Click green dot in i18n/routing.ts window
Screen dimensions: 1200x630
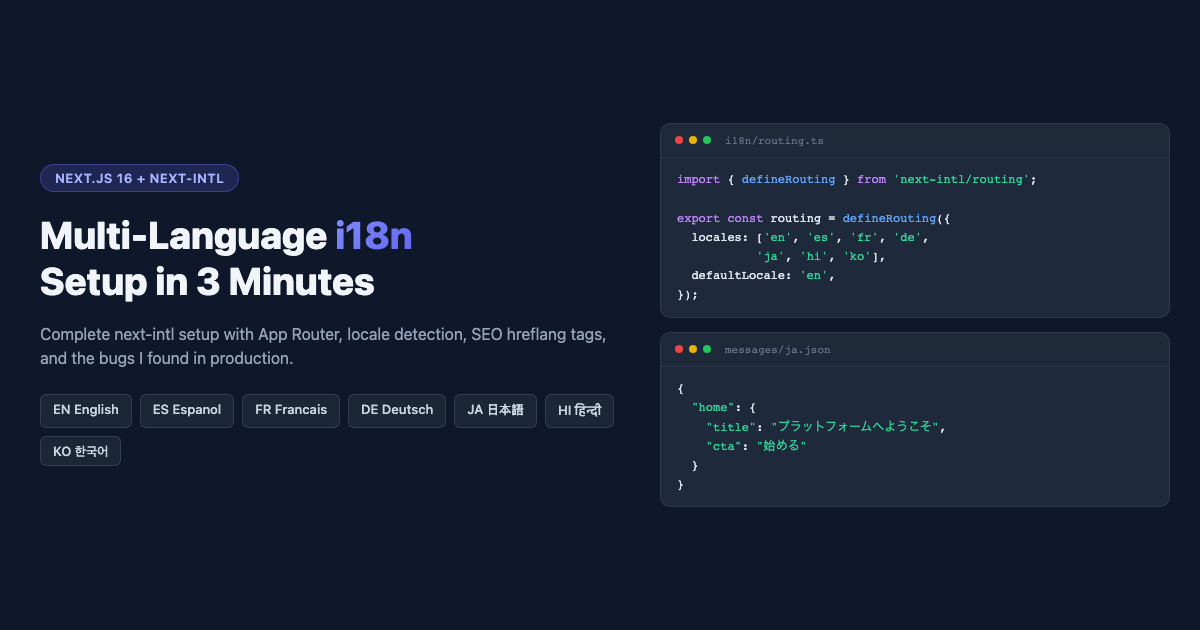707,140
